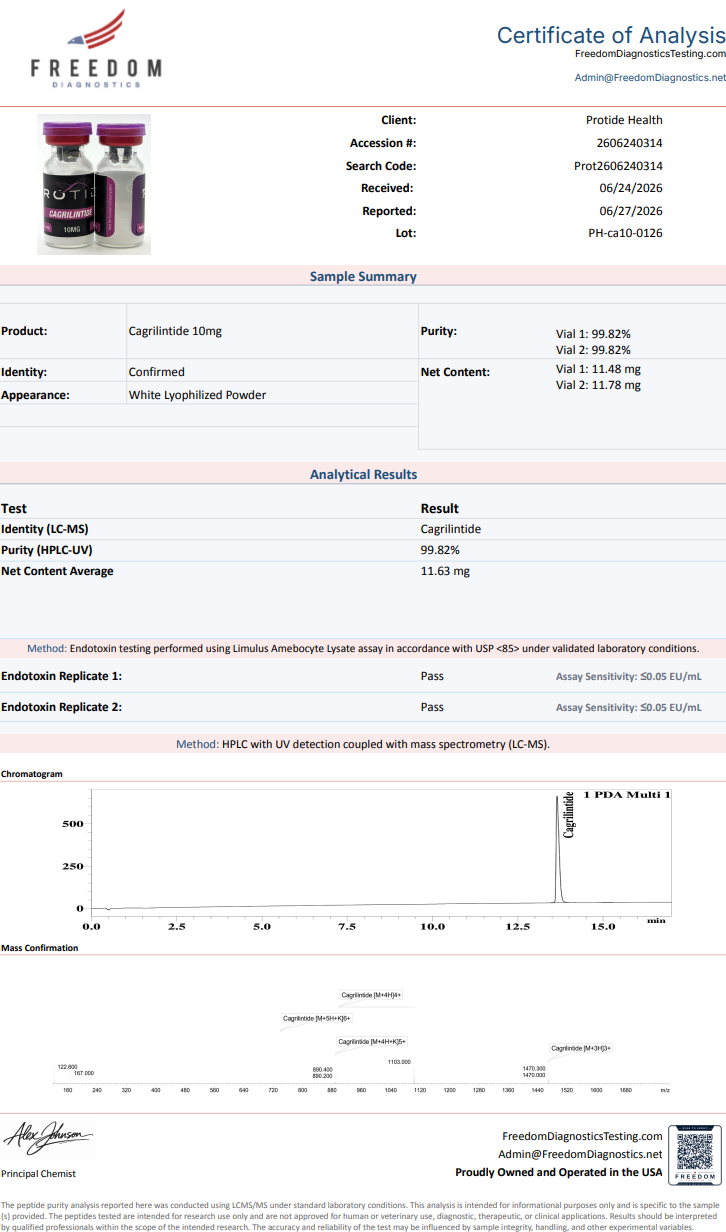726x1232 pixels.
Task: Click the Cagrilintide [M+3H]3+ mass label
Action: (x=581, y=1048)
